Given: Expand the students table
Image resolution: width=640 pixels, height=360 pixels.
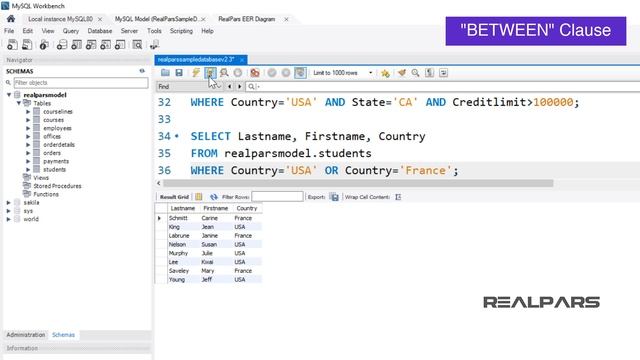Looking at the screenshot, I should 28,169.
